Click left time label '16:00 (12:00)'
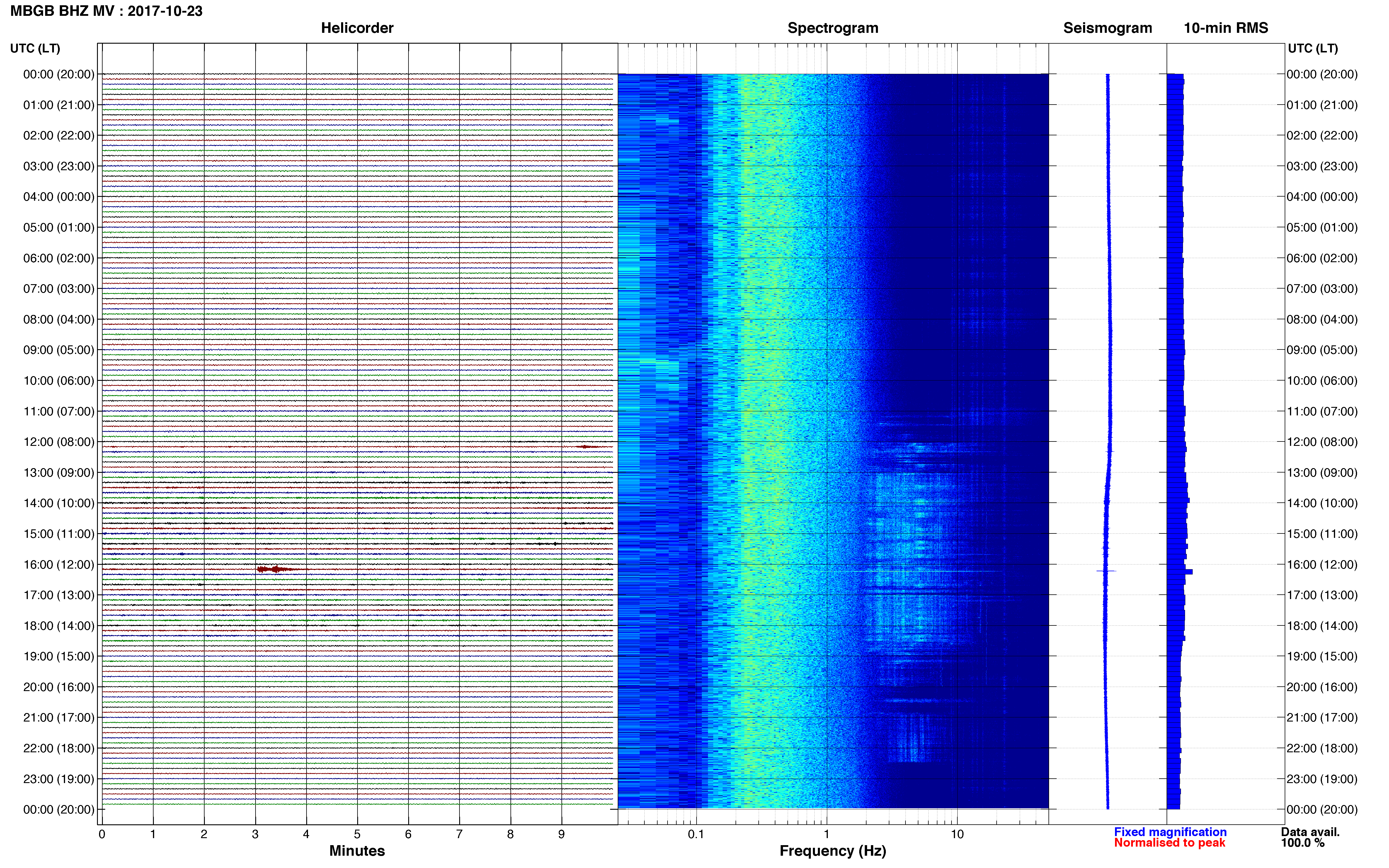 click(59, 565)
